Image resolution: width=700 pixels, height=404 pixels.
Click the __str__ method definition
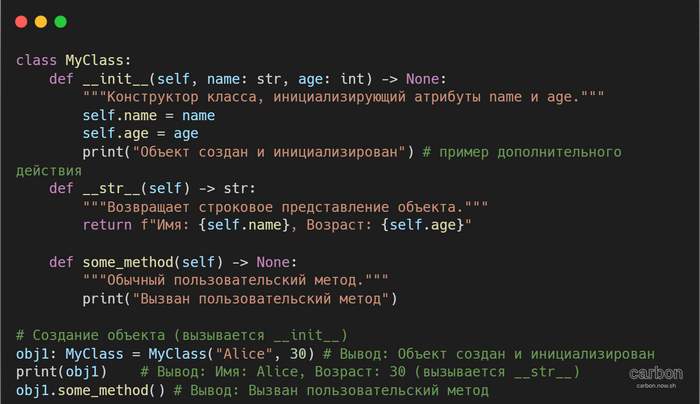[152, 188]
